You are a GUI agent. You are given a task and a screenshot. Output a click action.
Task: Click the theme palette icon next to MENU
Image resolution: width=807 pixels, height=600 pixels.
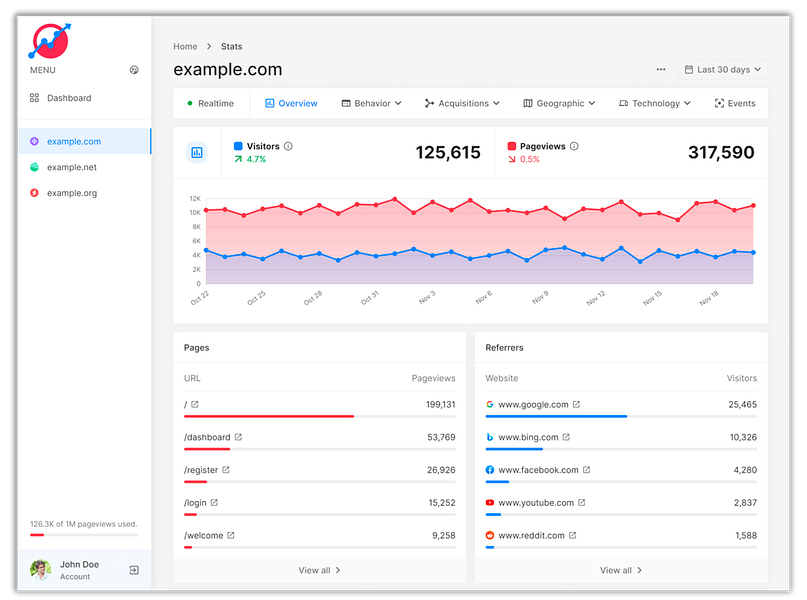[135, 70]
